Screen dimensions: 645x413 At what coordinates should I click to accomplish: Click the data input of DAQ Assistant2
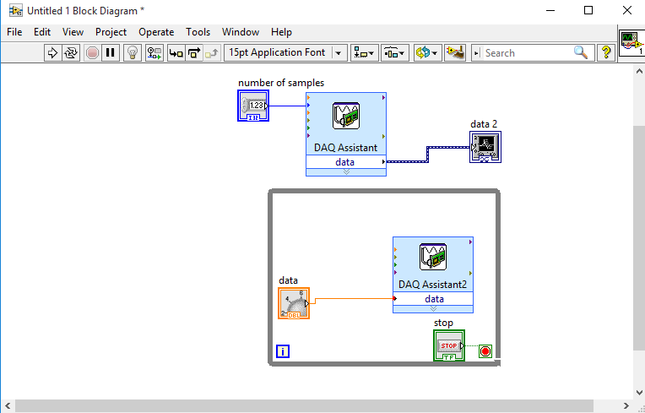tap(433, 299)
